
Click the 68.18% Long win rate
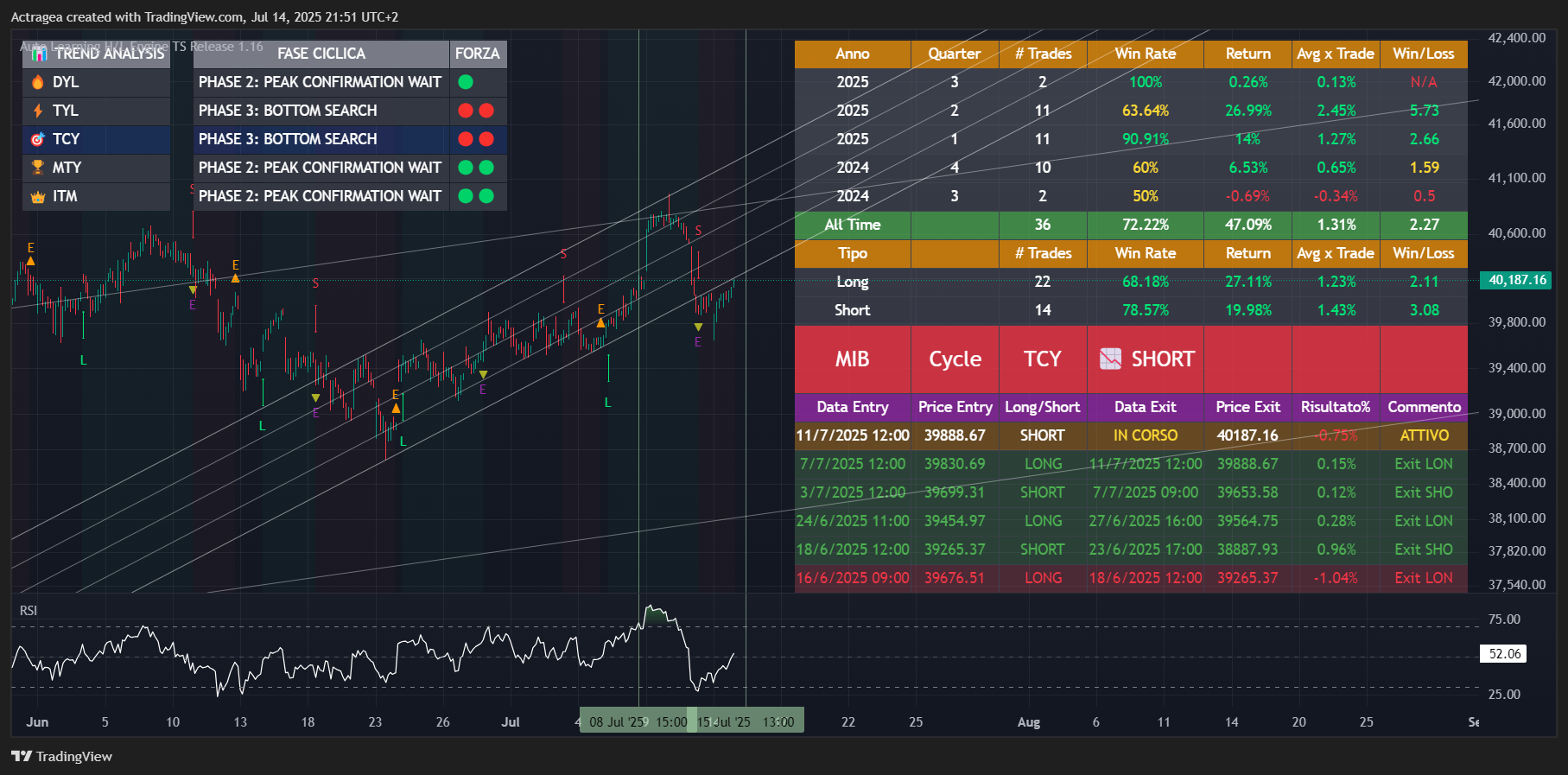pos(1146,282)
